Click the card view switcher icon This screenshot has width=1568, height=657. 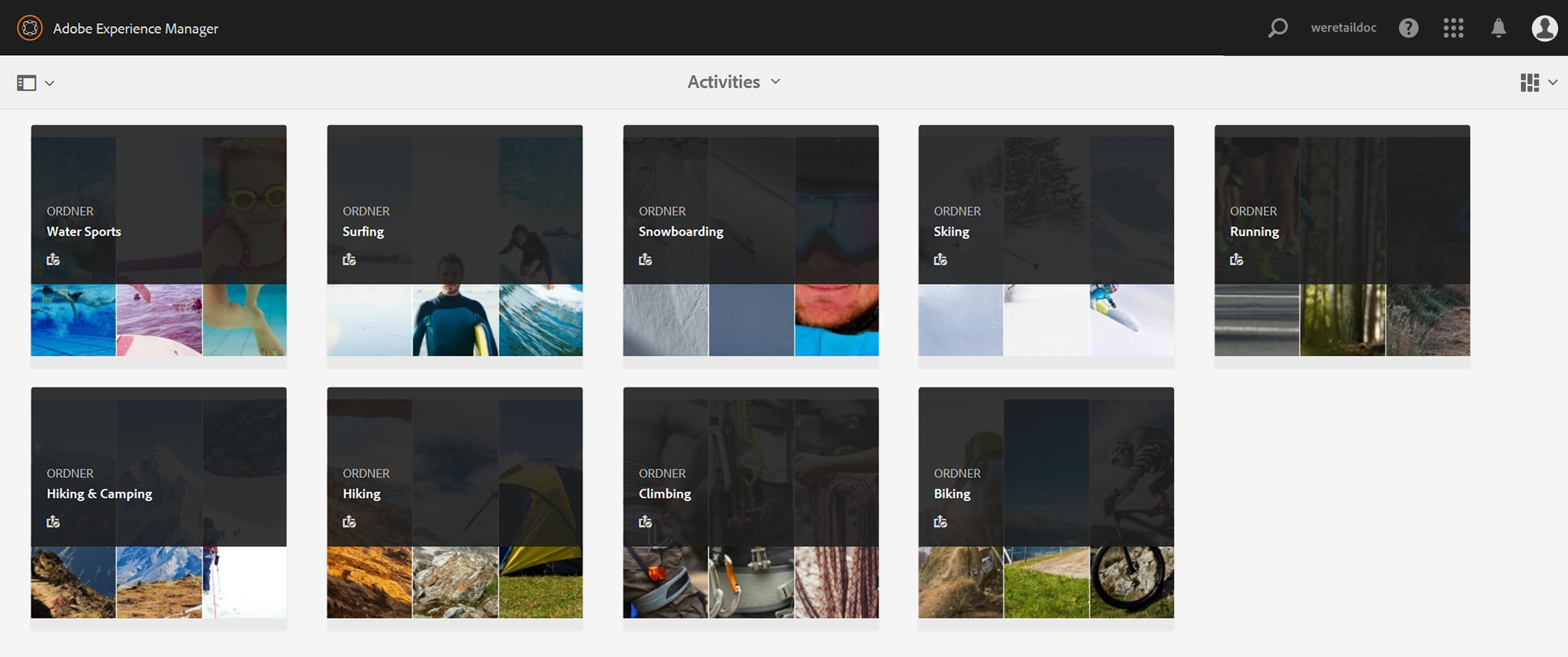click(1529, 83)
